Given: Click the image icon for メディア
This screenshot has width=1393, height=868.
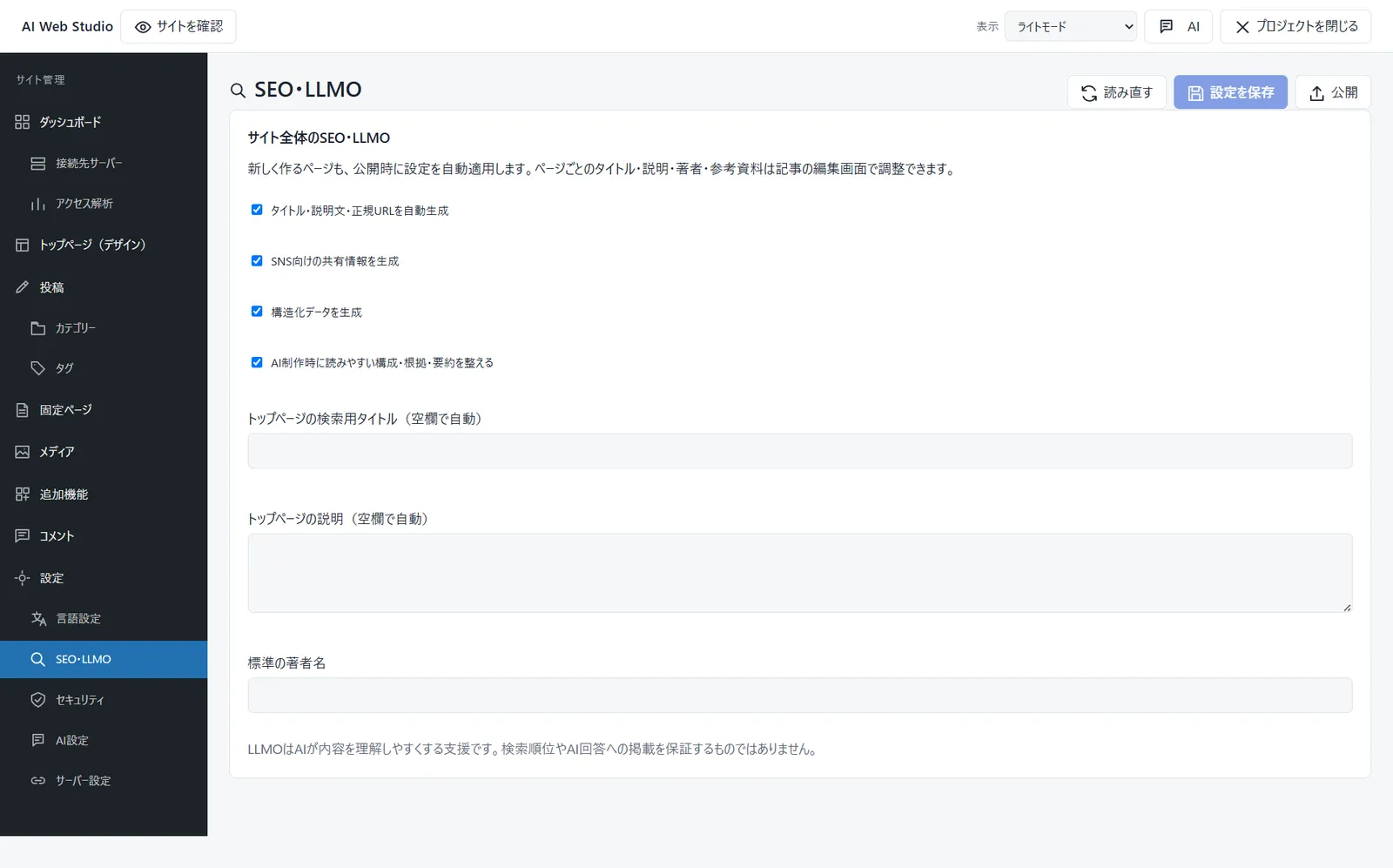Looking at the screenshot, I should click(23, 452).
